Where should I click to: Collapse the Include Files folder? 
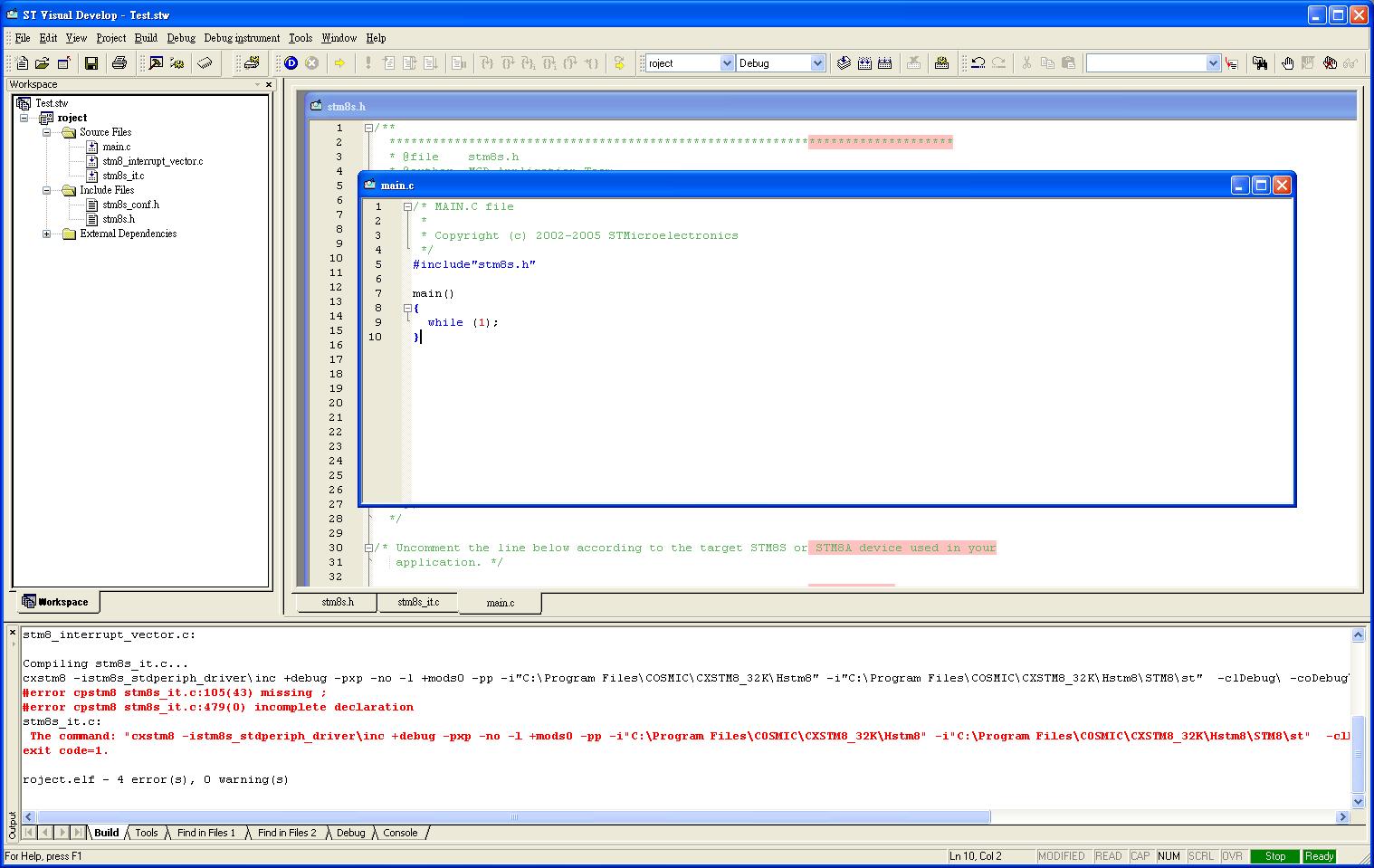pyautogui.click(x=46, y=190)
